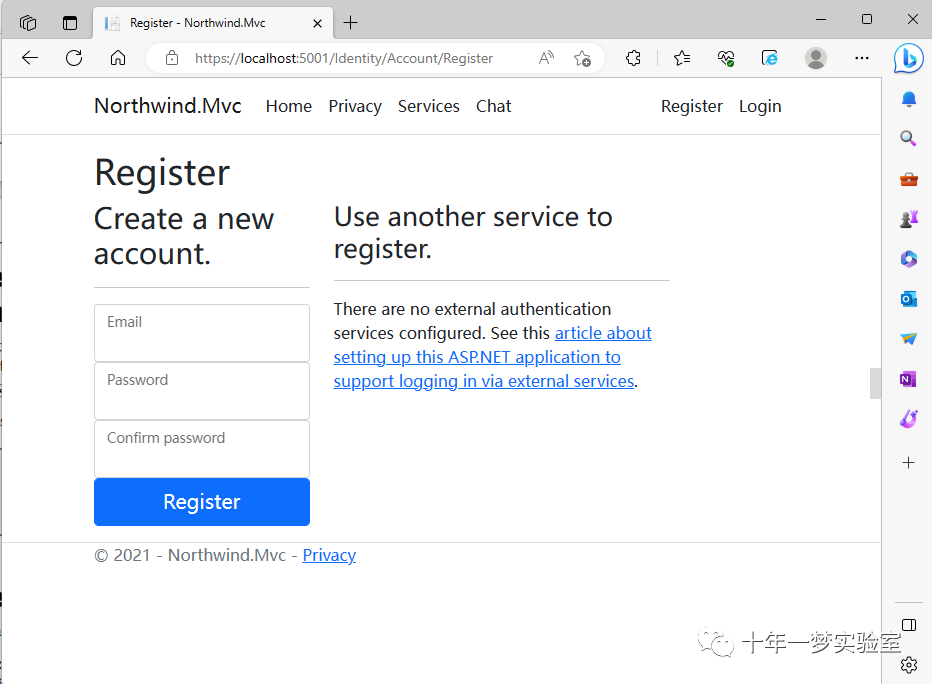Screen dimensions: 932x684
Task: Open the workspaces icon
Action: [28, 23]
